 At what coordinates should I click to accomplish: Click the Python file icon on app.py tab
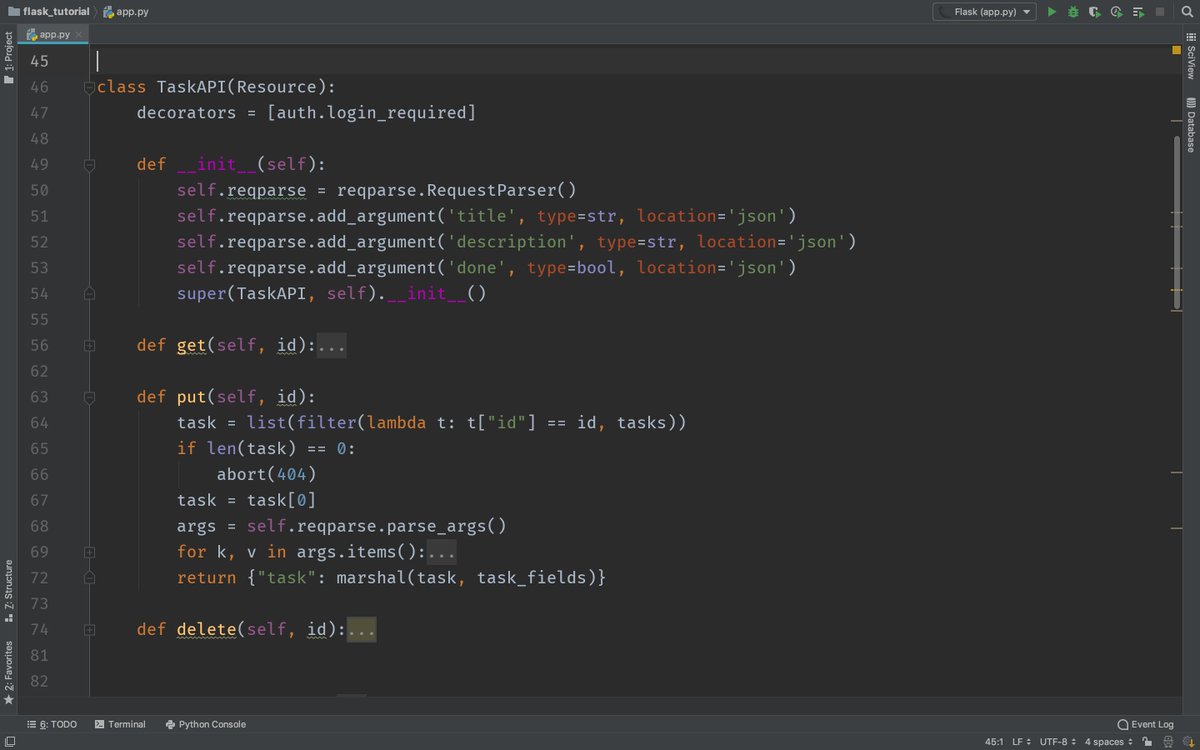click(x=31, y=34)
